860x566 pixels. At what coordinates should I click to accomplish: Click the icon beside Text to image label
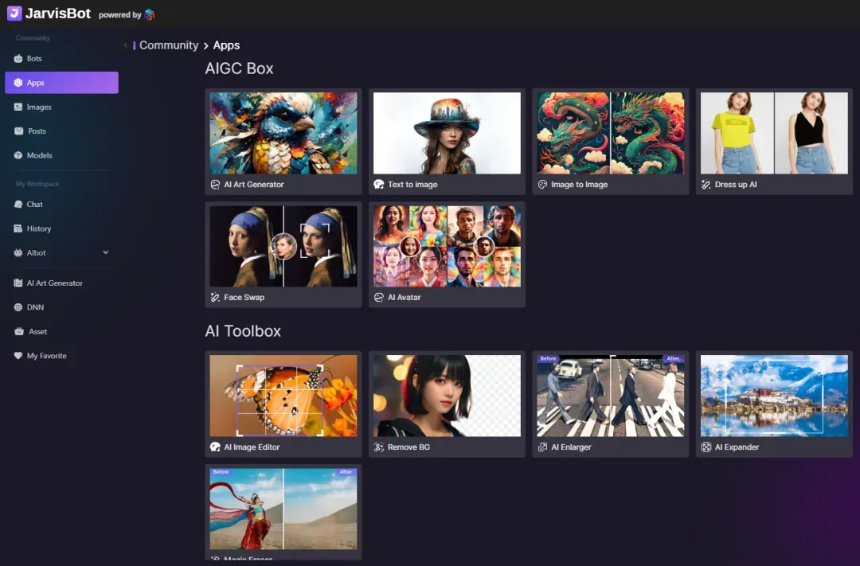[378, 184]
